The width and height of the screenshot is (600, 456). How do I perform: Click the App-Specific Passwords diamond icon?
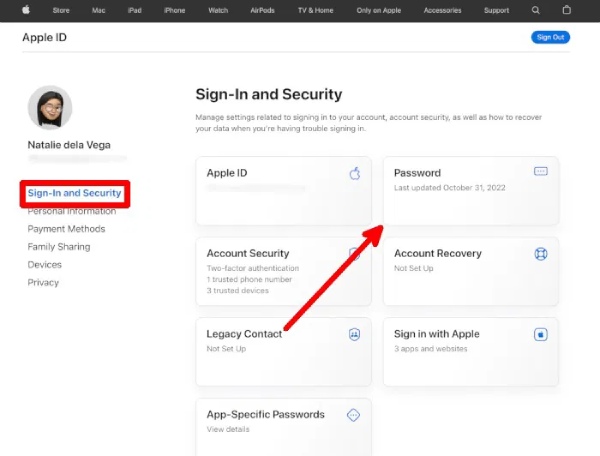pyautogui.click(x=353, y=415)
